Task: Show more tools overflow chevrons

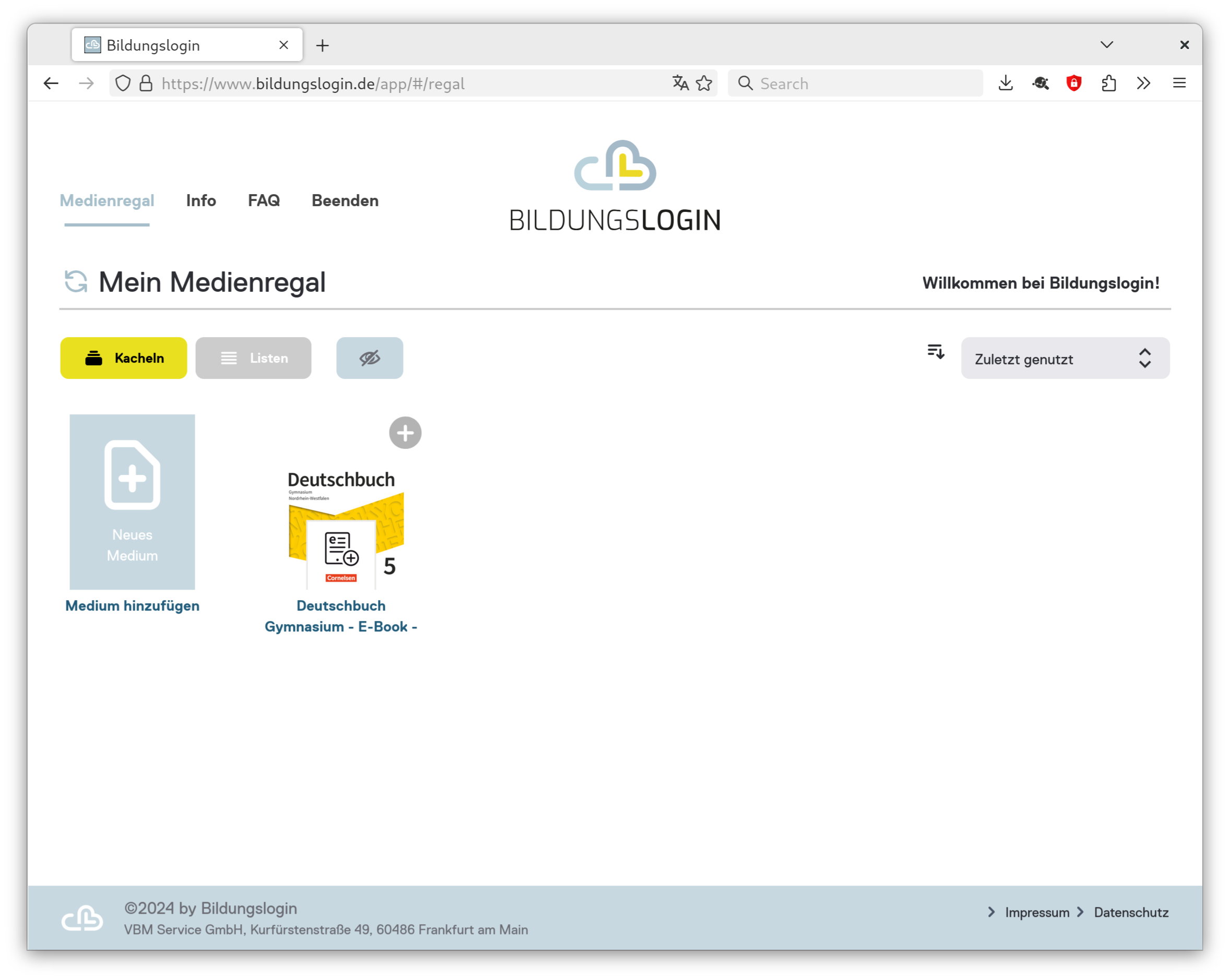Action: [1143, 83]
